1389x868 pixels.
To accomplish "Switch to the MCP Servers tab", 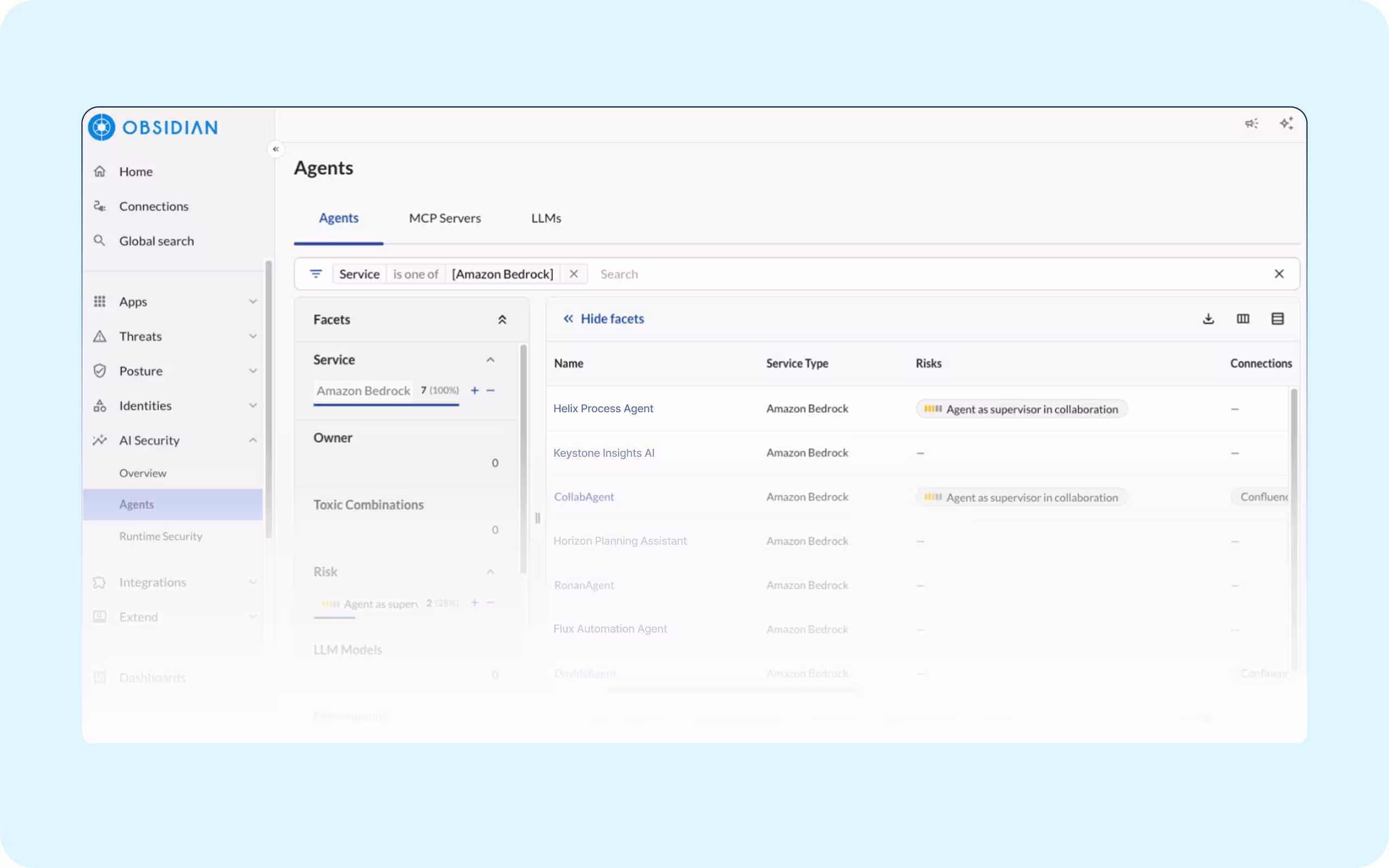I will pos(445,218).
